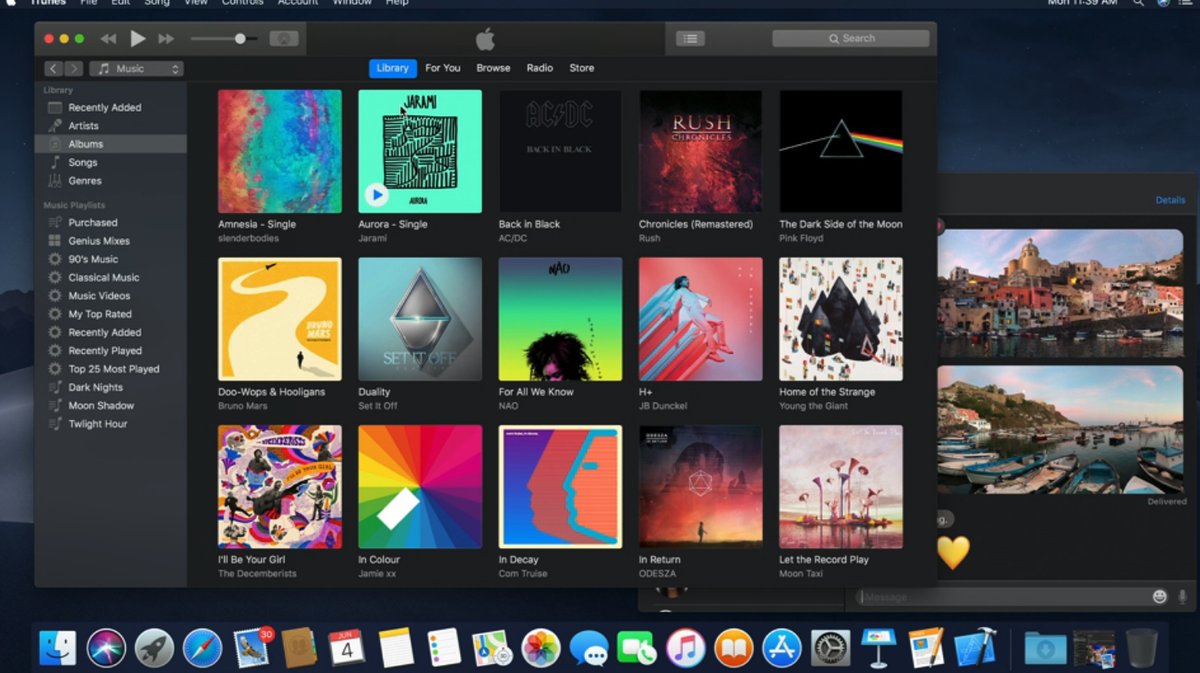Open The Dark Side of the Moon album
1200x673 pixels.
pos(841,152)
